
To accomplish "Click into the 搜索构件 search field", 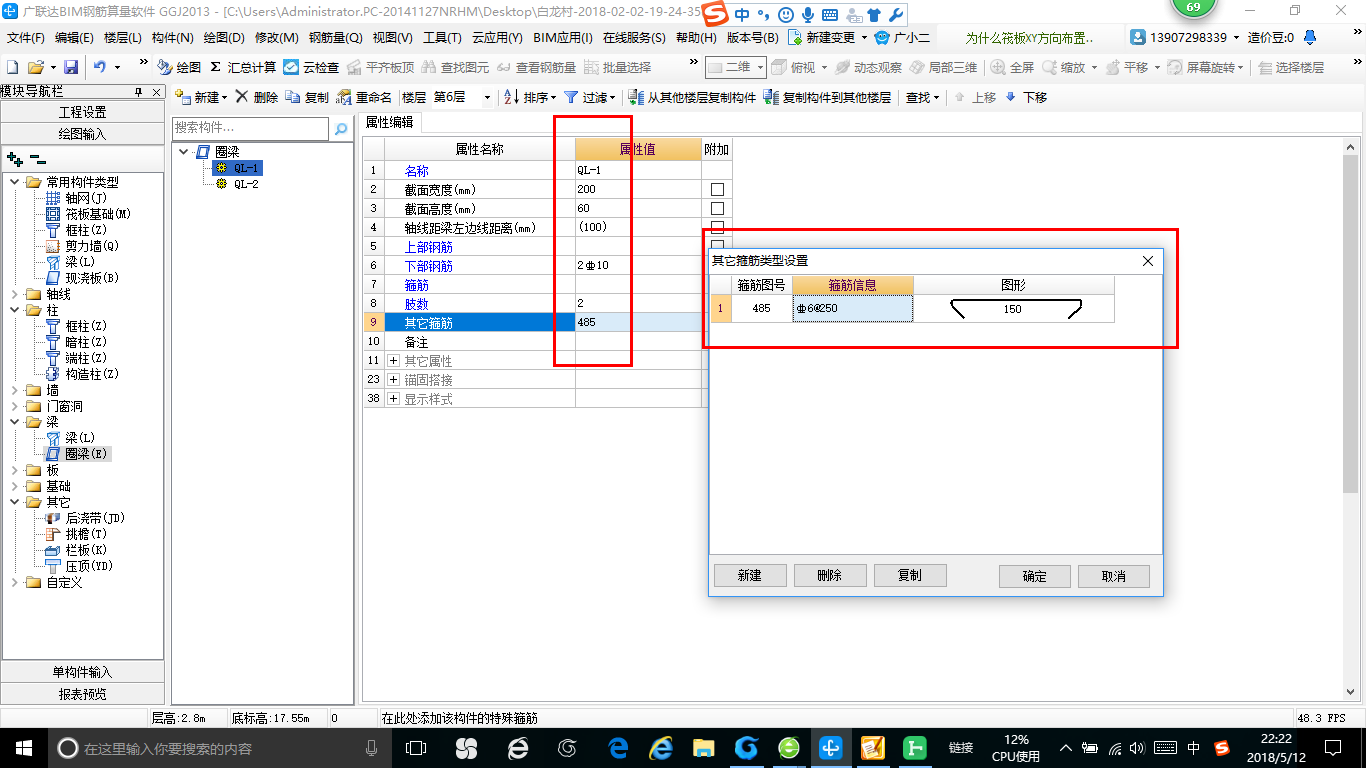I will click(250, 128).
